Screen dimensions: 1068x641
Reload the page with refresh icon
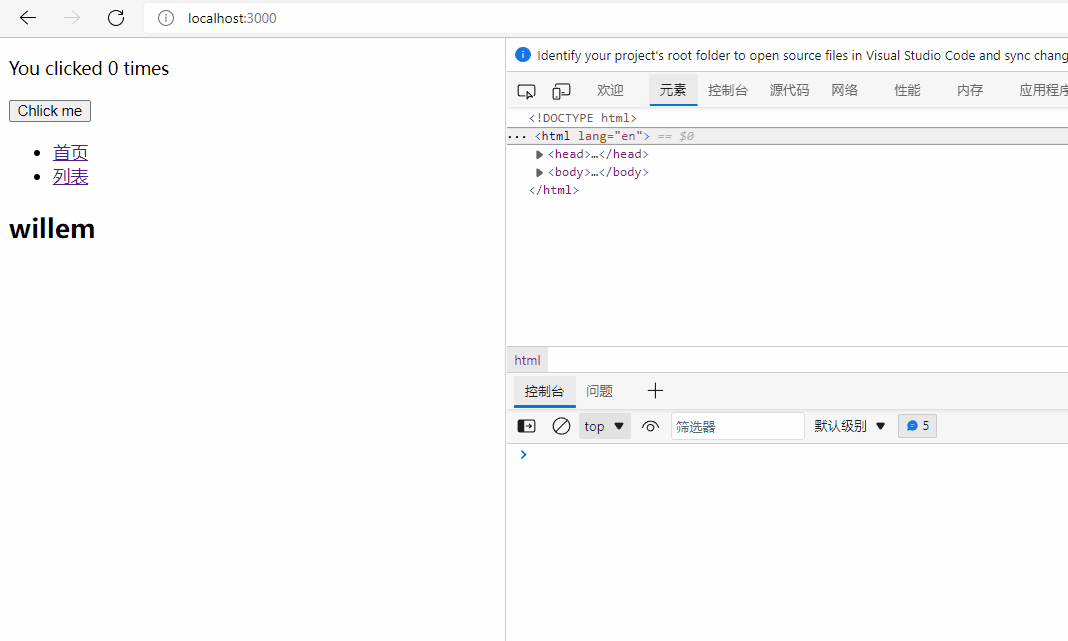click(x=116, y=18)
